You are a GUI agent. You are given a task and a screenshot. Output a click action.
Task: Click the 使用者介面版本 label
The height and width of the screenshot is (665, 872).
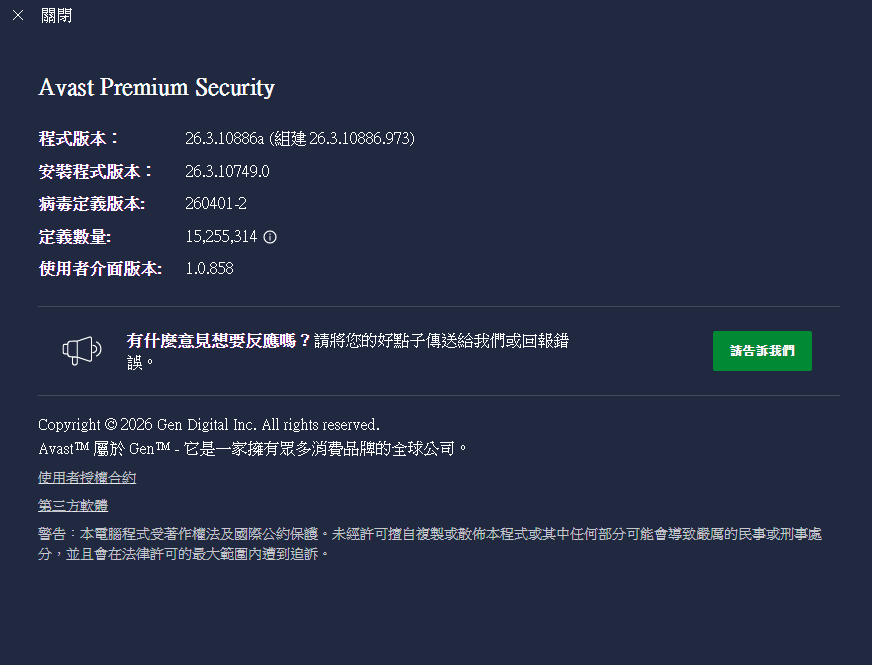pyautogui.click(x=100, y=269)
